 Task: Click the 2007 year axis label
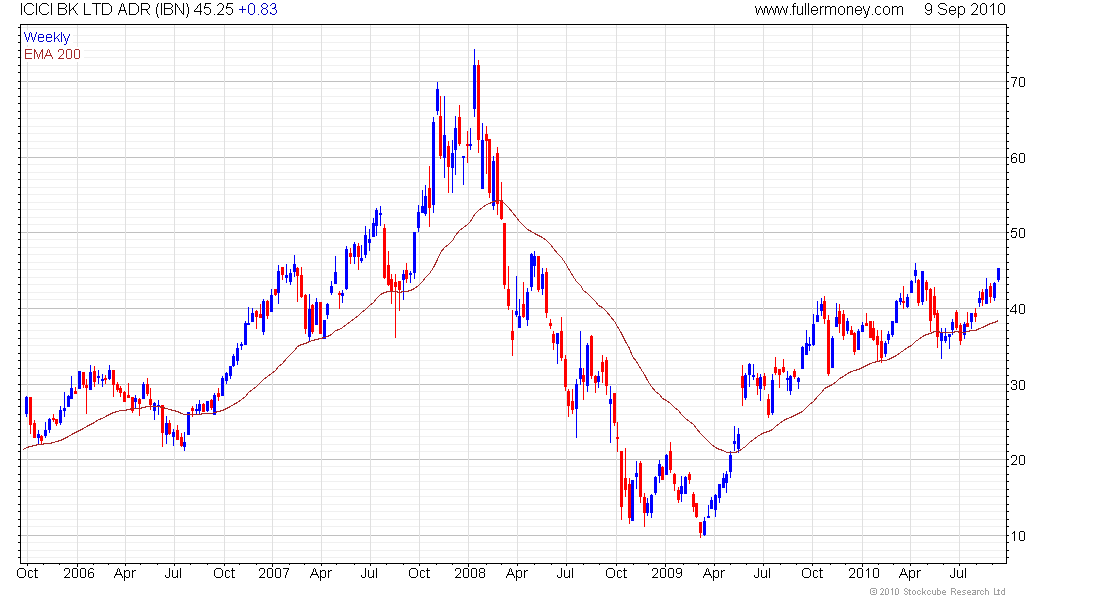pyautogui.click(x=274, y=573)
